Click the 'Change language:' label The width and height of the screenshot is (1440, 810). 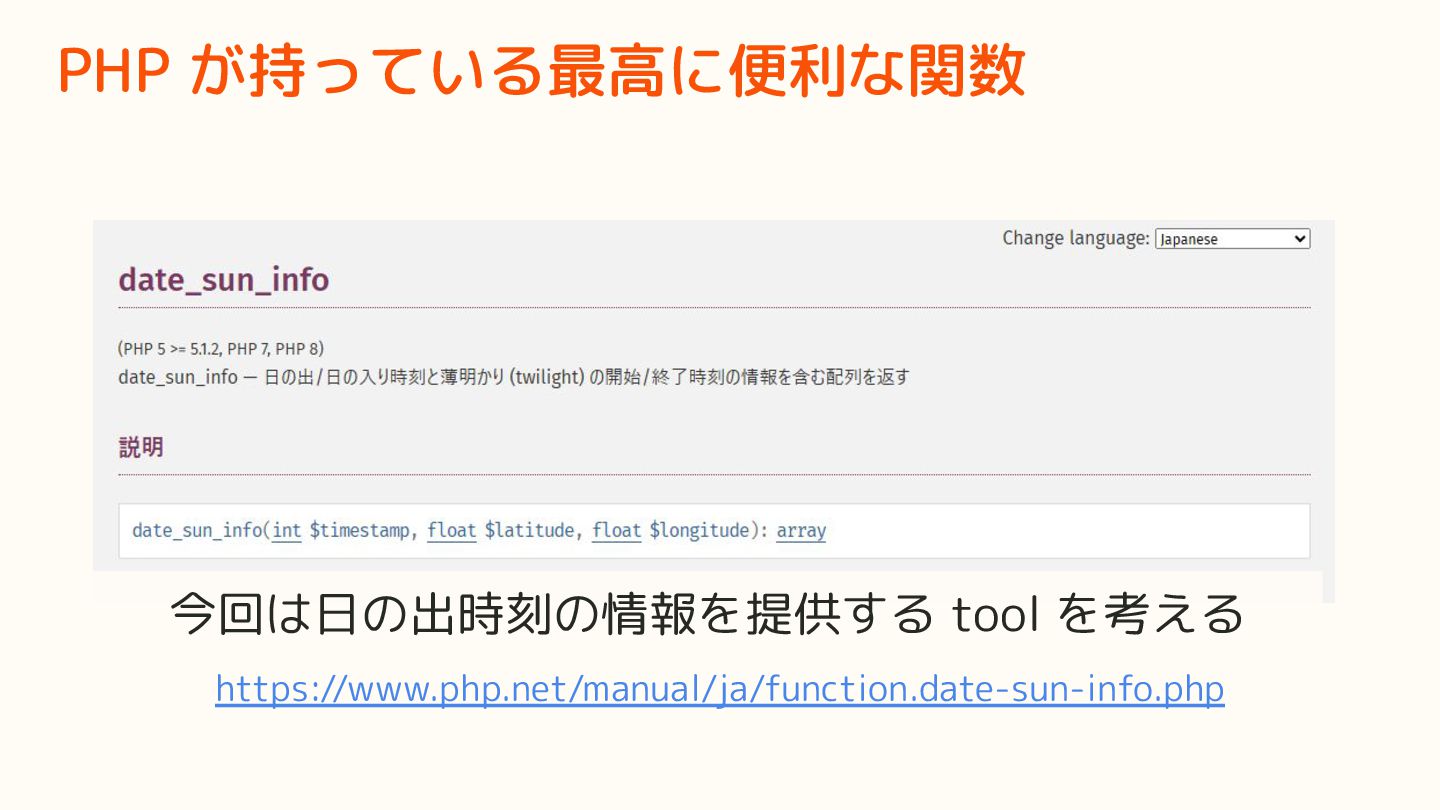coord(1076,238)
